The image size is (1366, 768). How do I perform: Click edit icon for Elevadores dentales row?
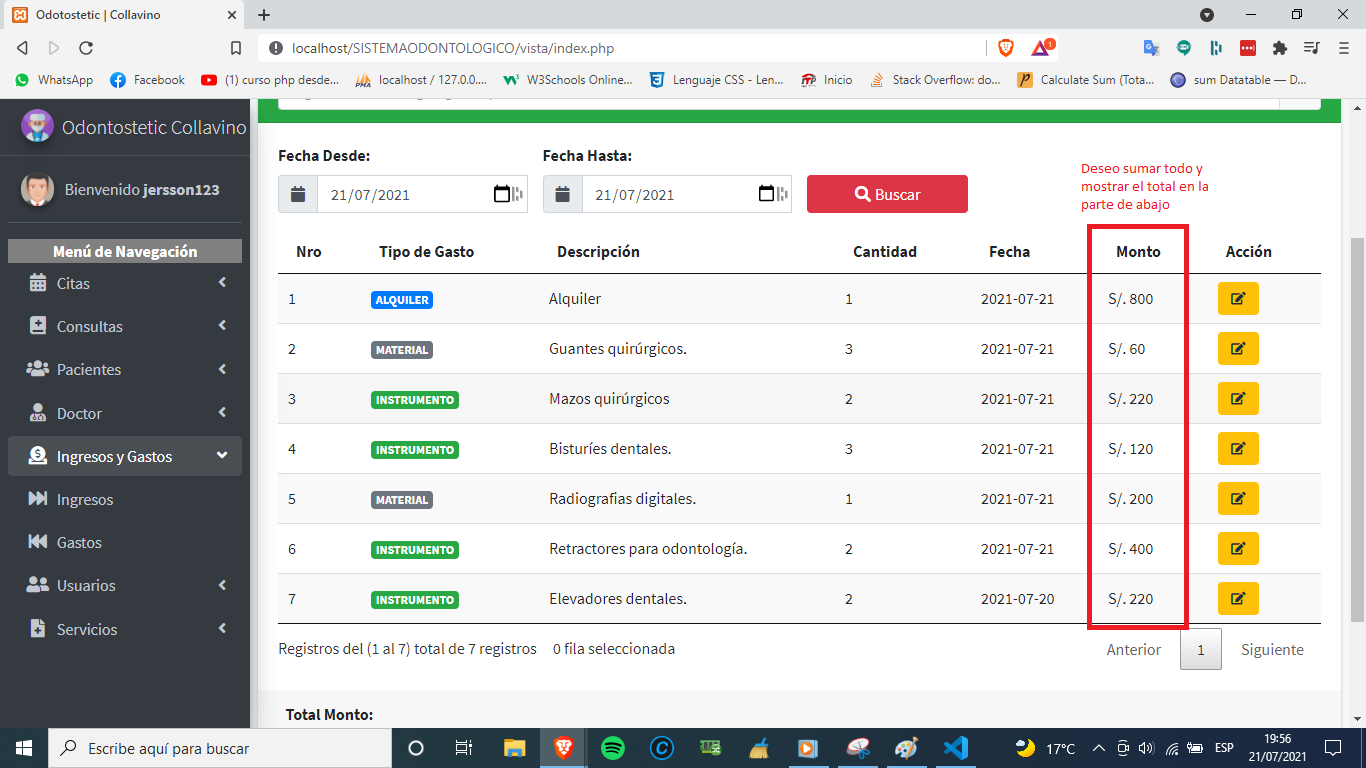(1237, 599)
